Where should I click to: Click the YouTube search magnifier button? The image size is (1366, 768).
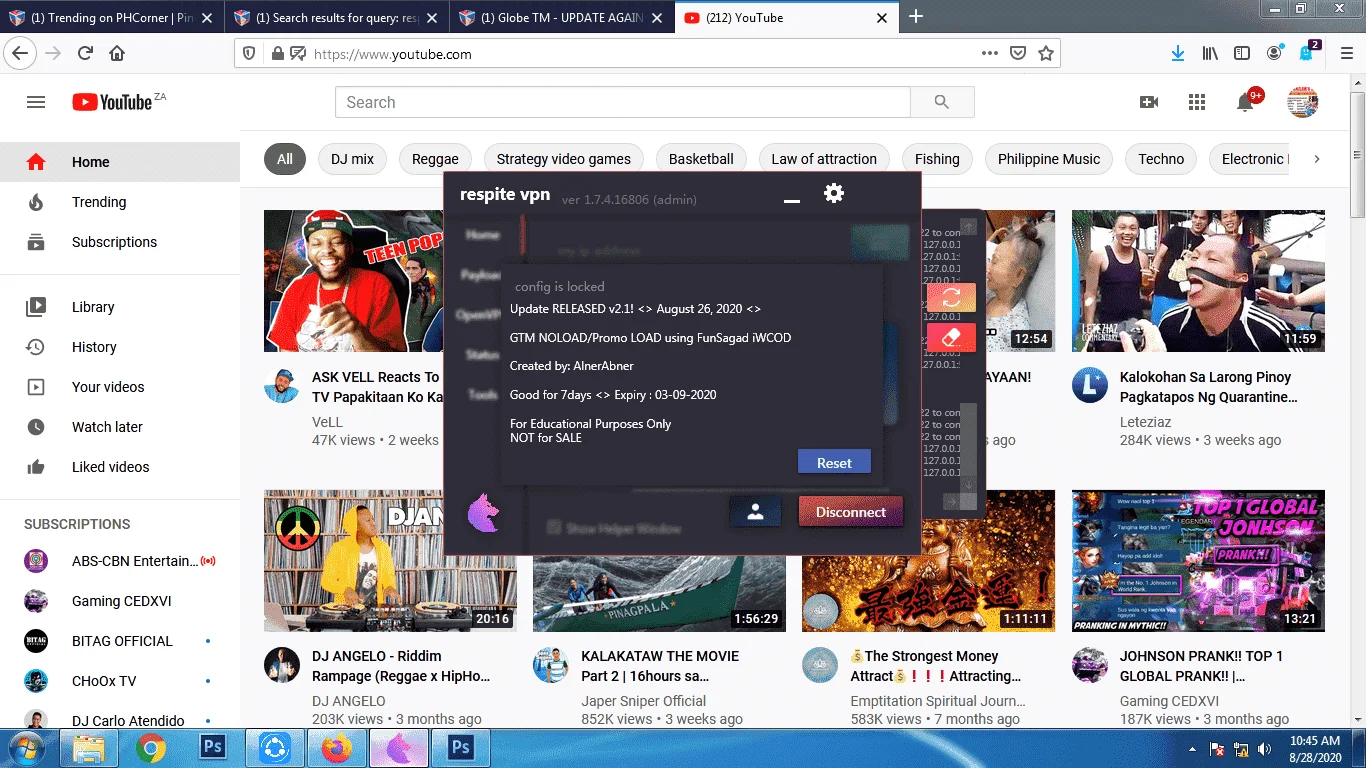click(942, 102)
